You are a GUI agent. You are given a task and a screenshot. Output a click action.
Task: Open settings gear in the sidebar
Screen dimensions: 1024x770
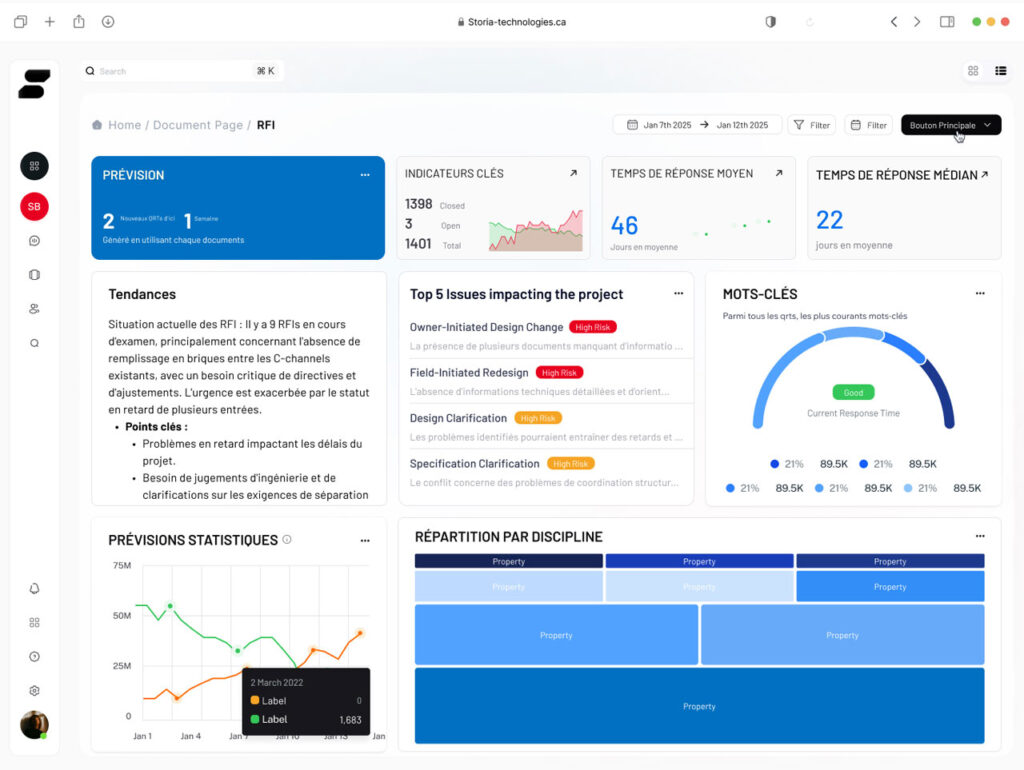tap(34, 691)
